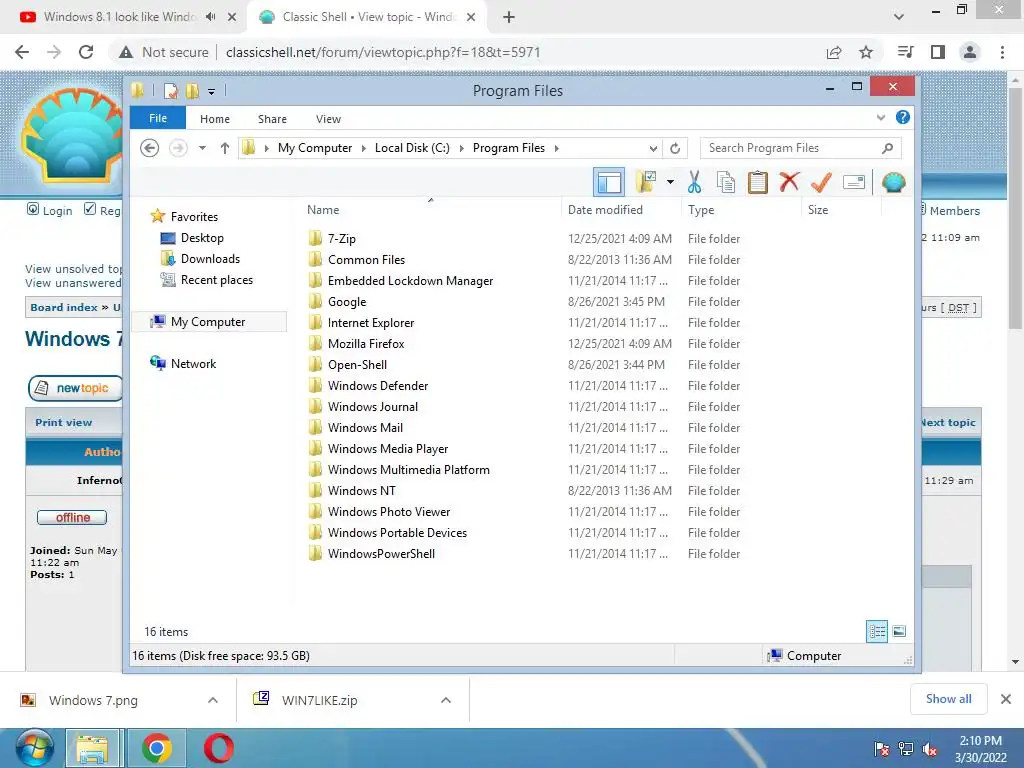This screenshot has width=1024, height=768.
Task: Expand My Computer breadcrumb arrow
Action: click(364, 148)
